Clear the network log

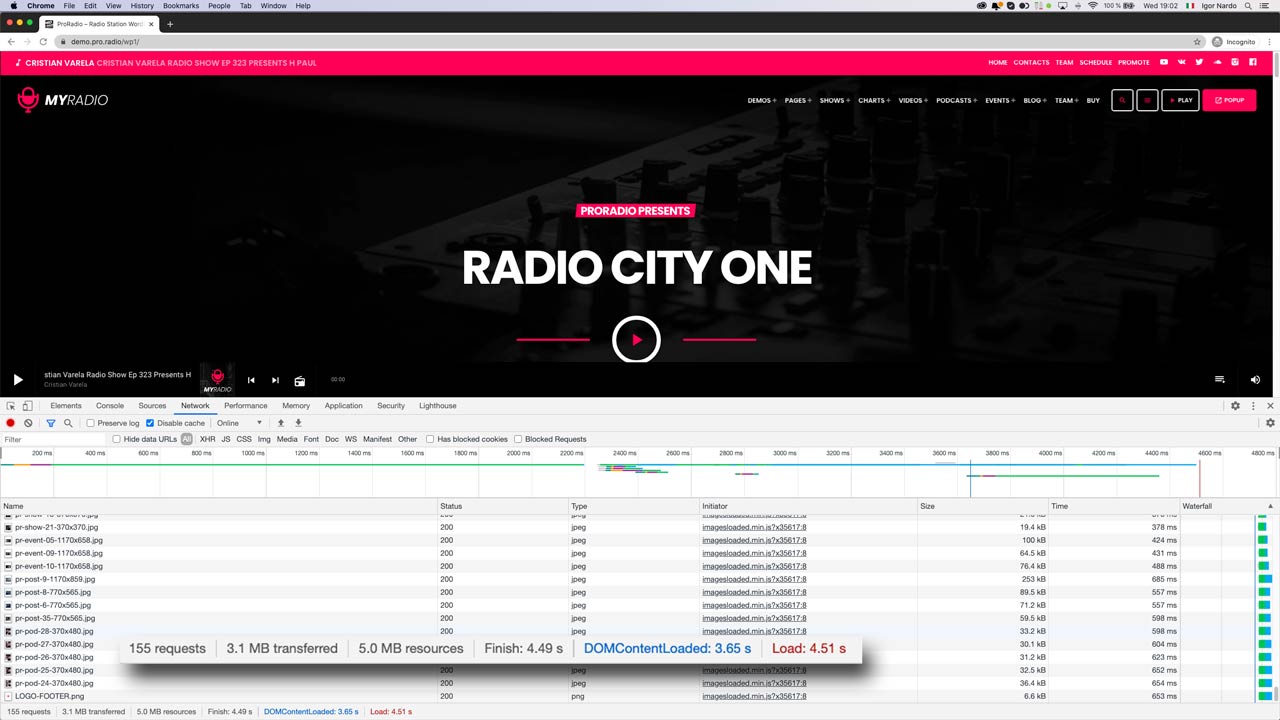(28, 423)
